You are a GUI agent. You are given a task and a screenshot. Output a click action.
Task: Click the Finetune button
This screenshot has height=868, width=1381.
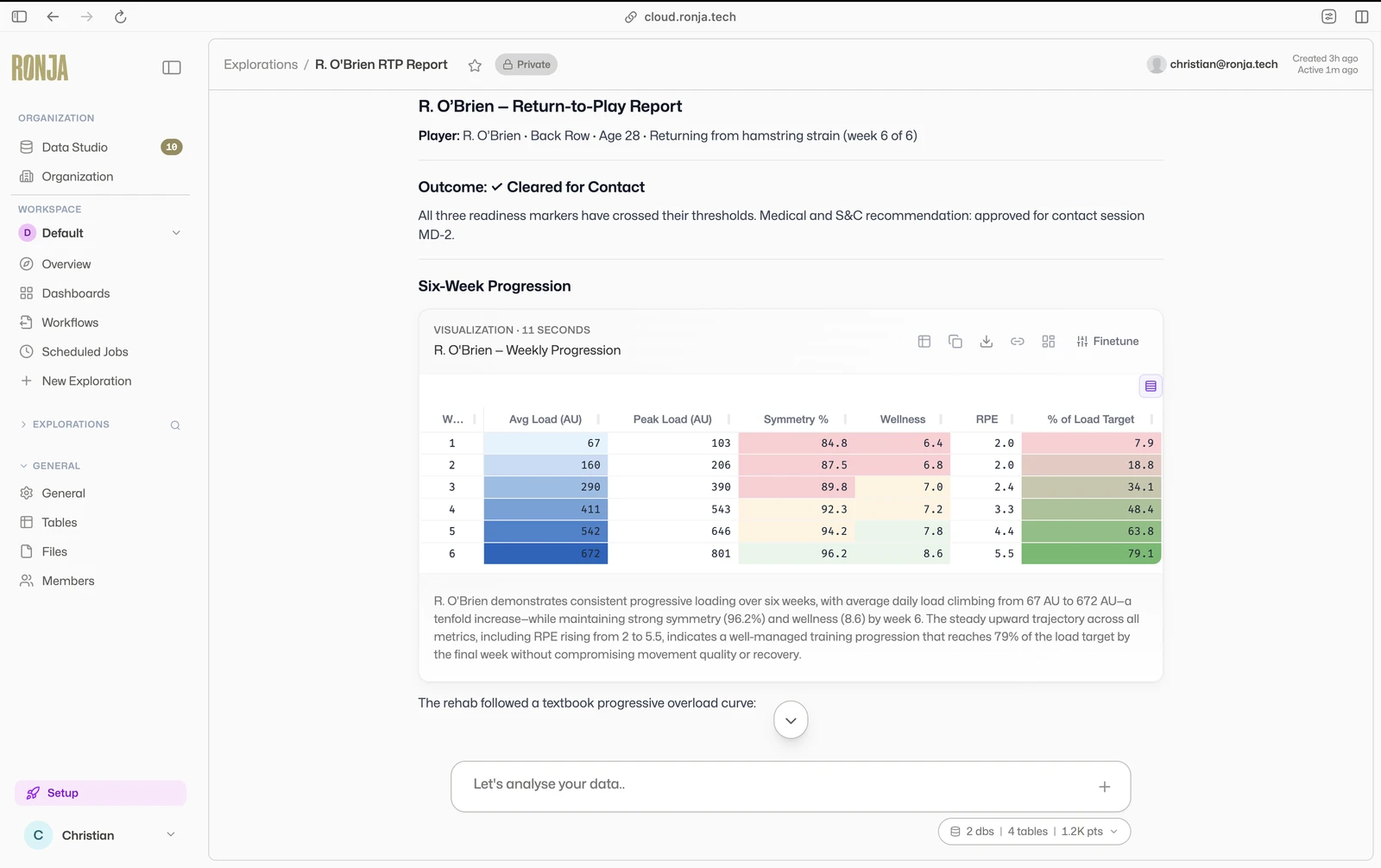[1107, 341]
